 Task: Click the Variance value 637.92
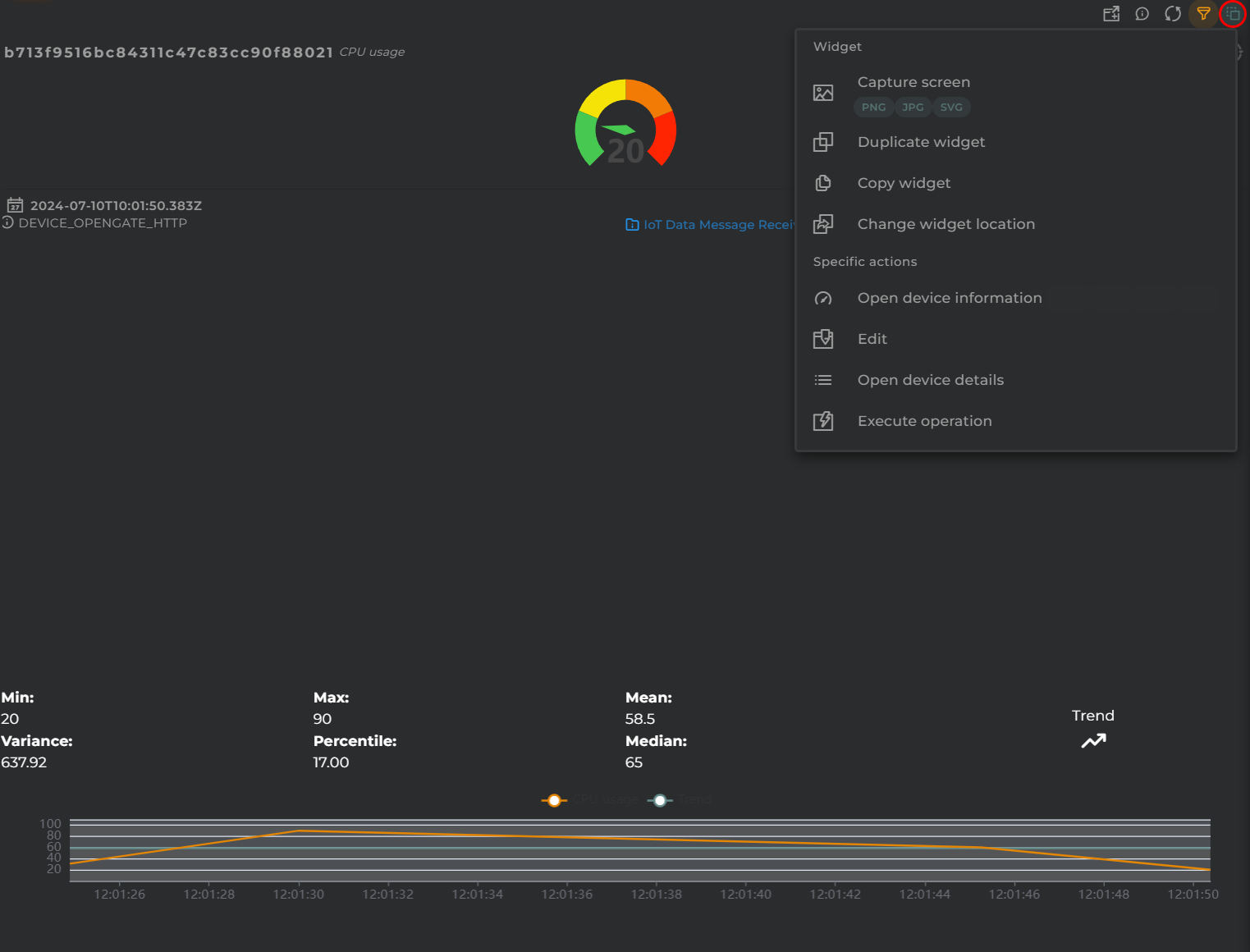point(24,762)
